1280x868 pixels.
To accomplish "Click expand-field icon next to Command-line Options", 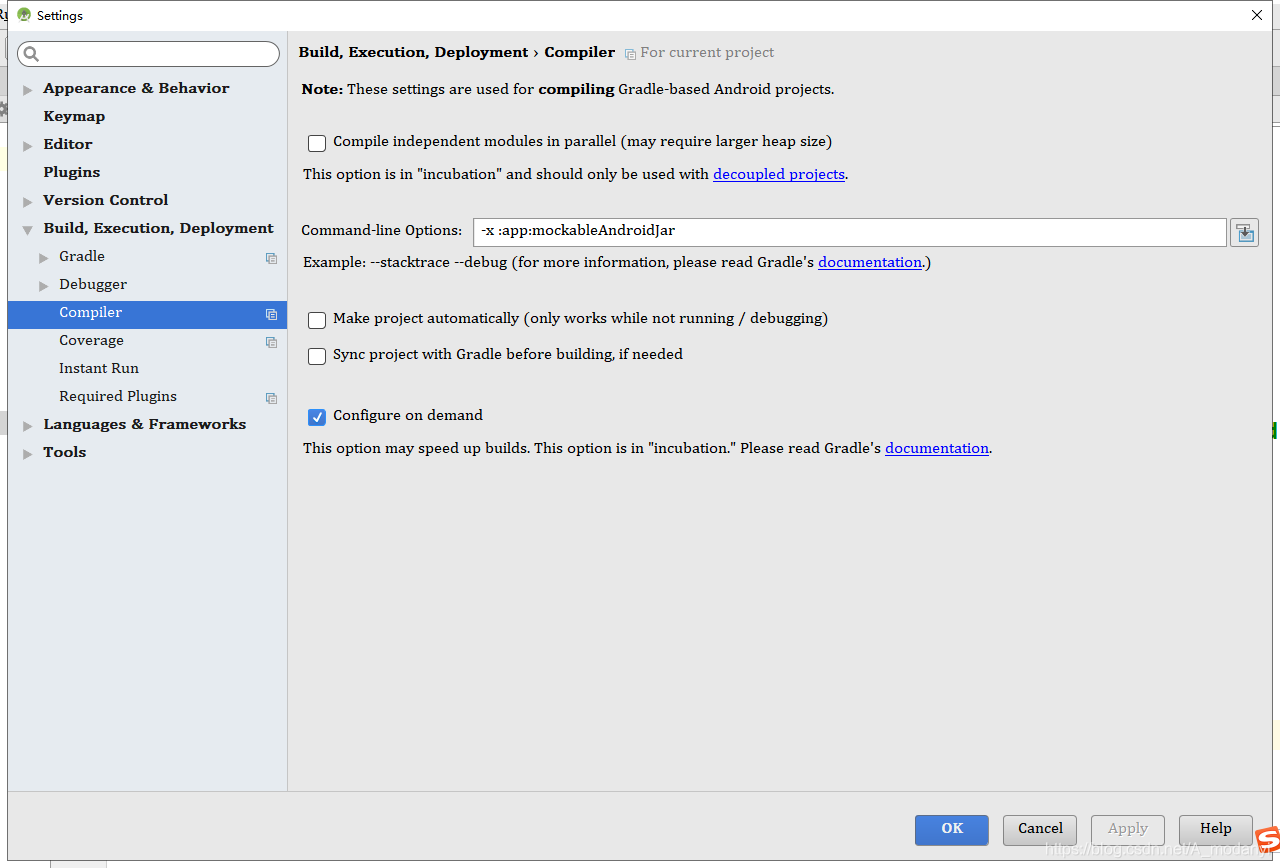I will coord(1244,232).
